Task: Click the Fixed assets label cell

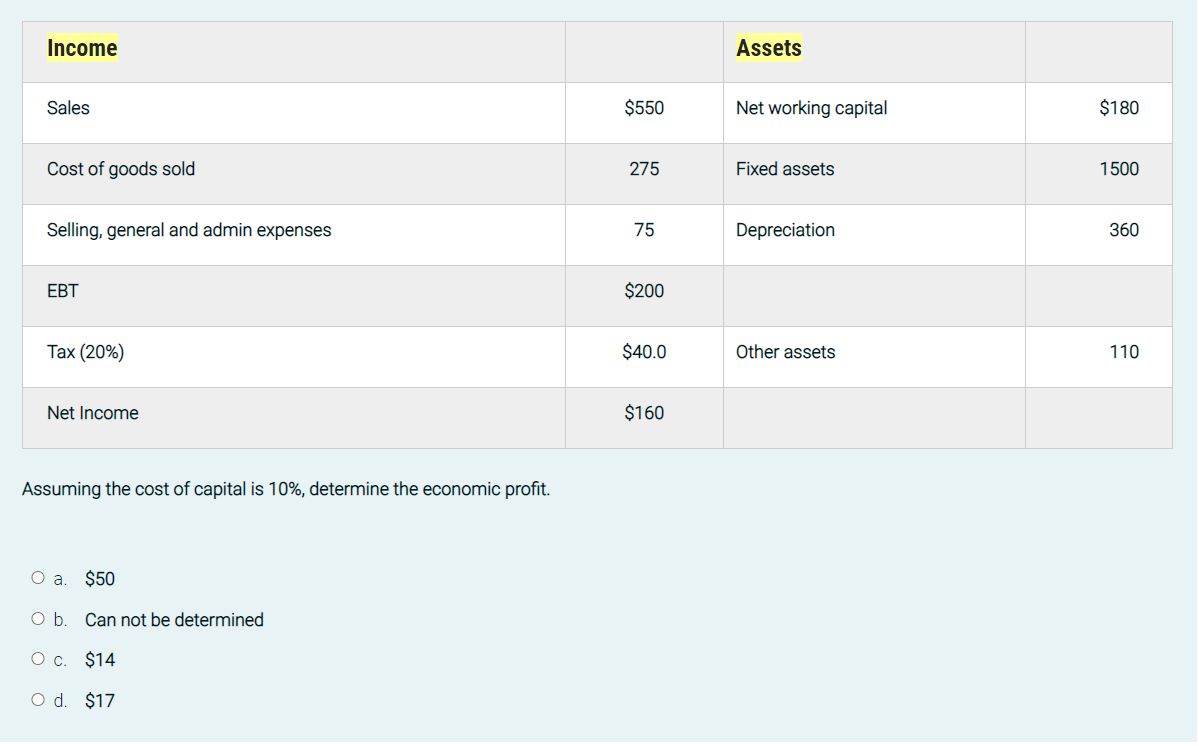Action: click(784, 169)
